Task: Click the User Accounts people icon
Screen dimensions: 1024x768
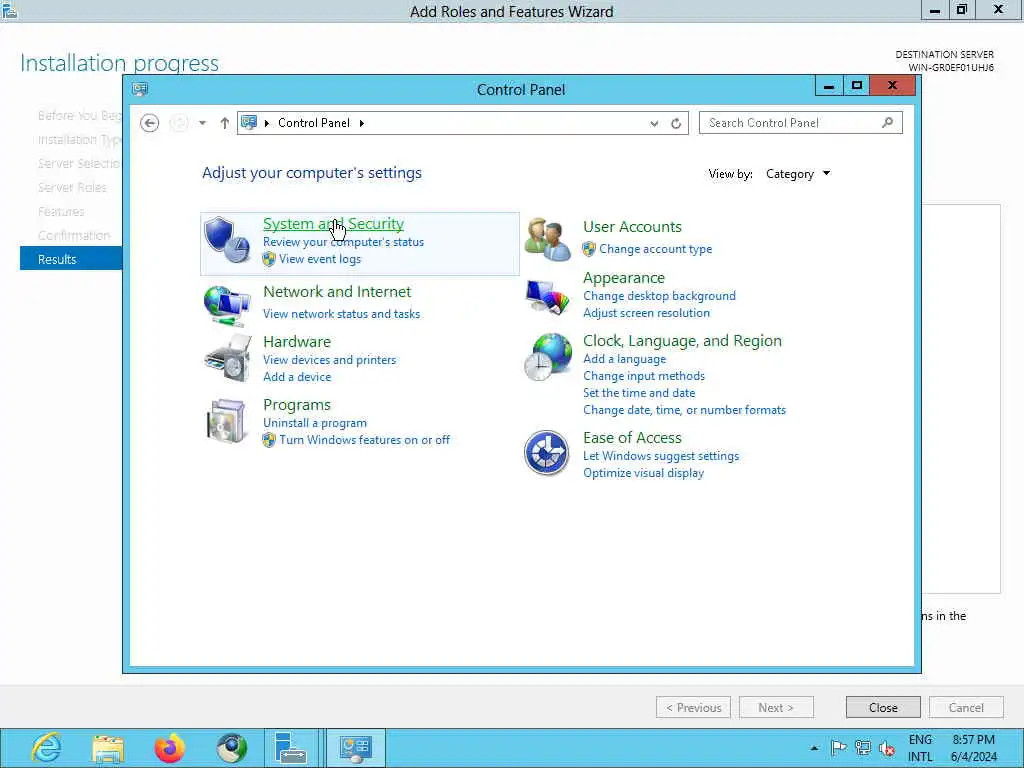Action: click(547, 239)
